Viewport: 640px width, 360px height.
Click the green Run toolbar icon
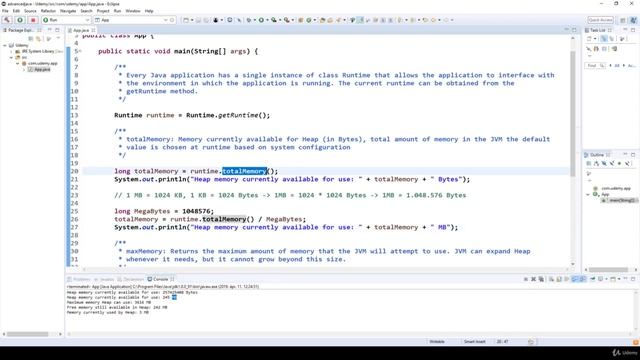coord(261,20)
